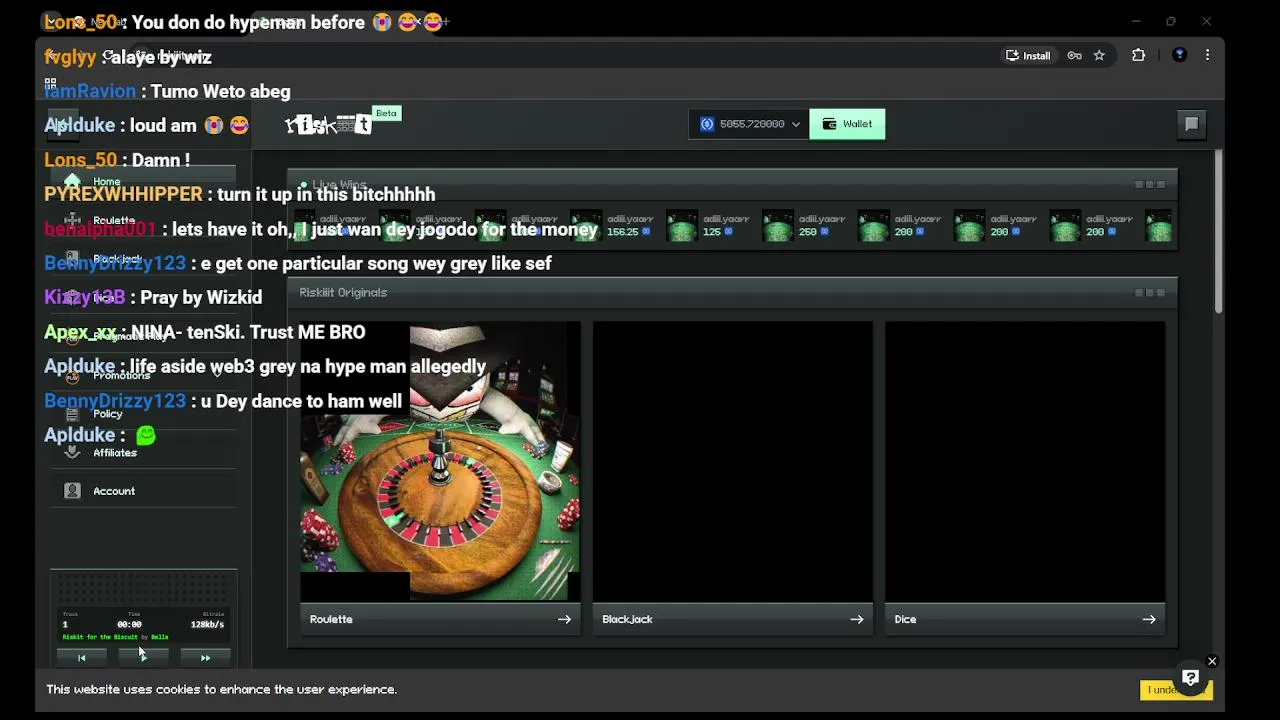Open the password key icon in address bar
Viewport: 1280px width, 720px height.
tap(1075, 56)
